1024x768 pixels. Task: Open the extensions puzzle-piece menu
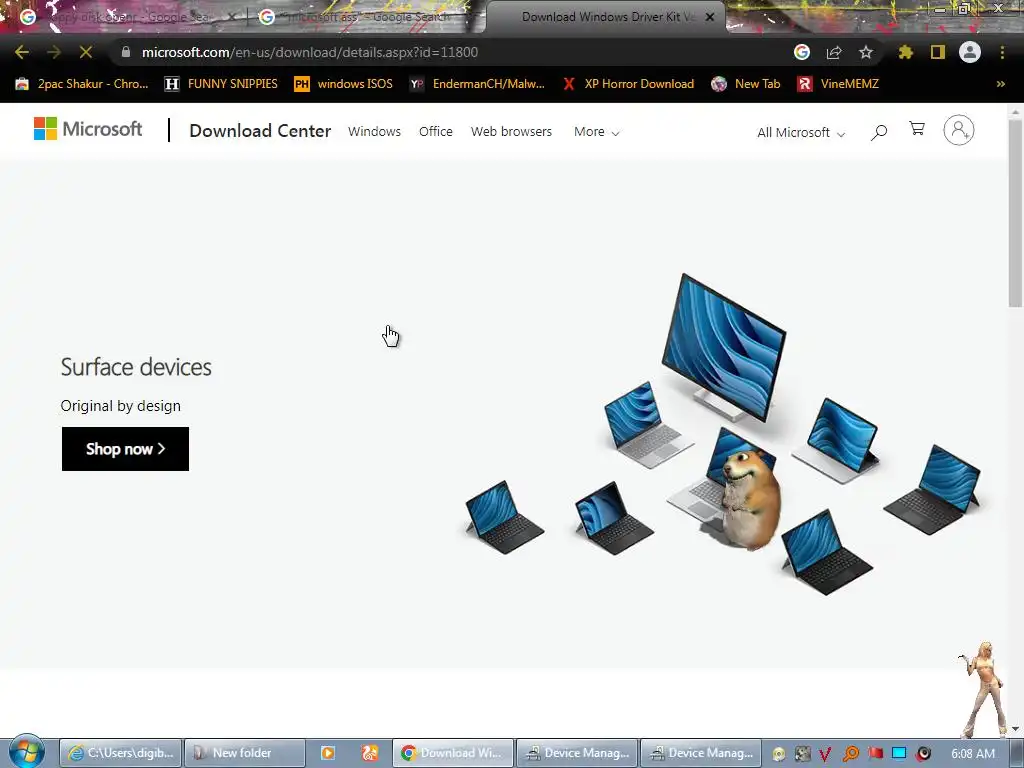(x=906, y=52)
